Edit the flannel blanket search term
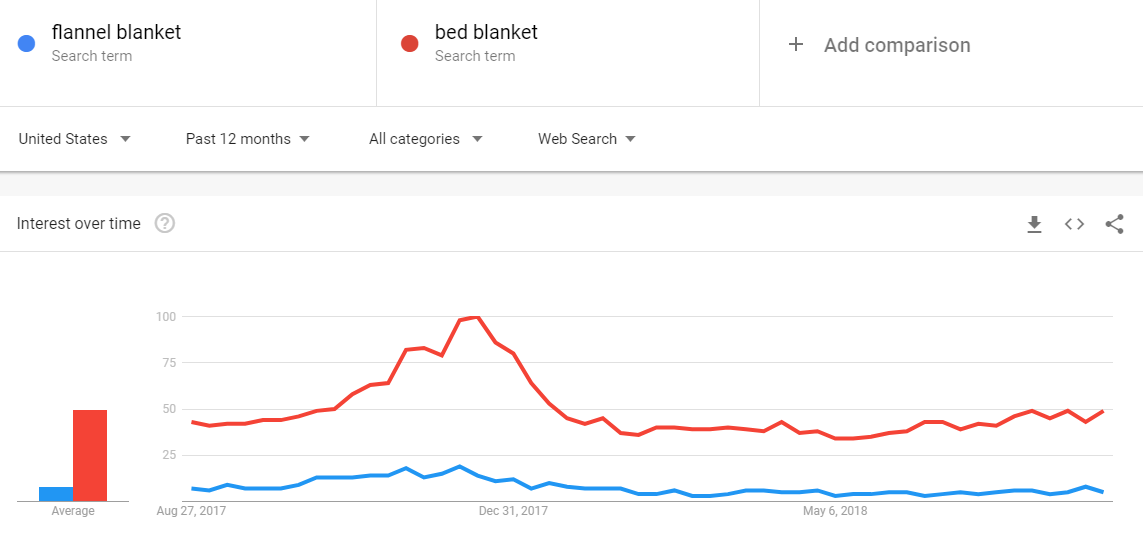This screenshot has width=1143, height=540. (117, 32)
